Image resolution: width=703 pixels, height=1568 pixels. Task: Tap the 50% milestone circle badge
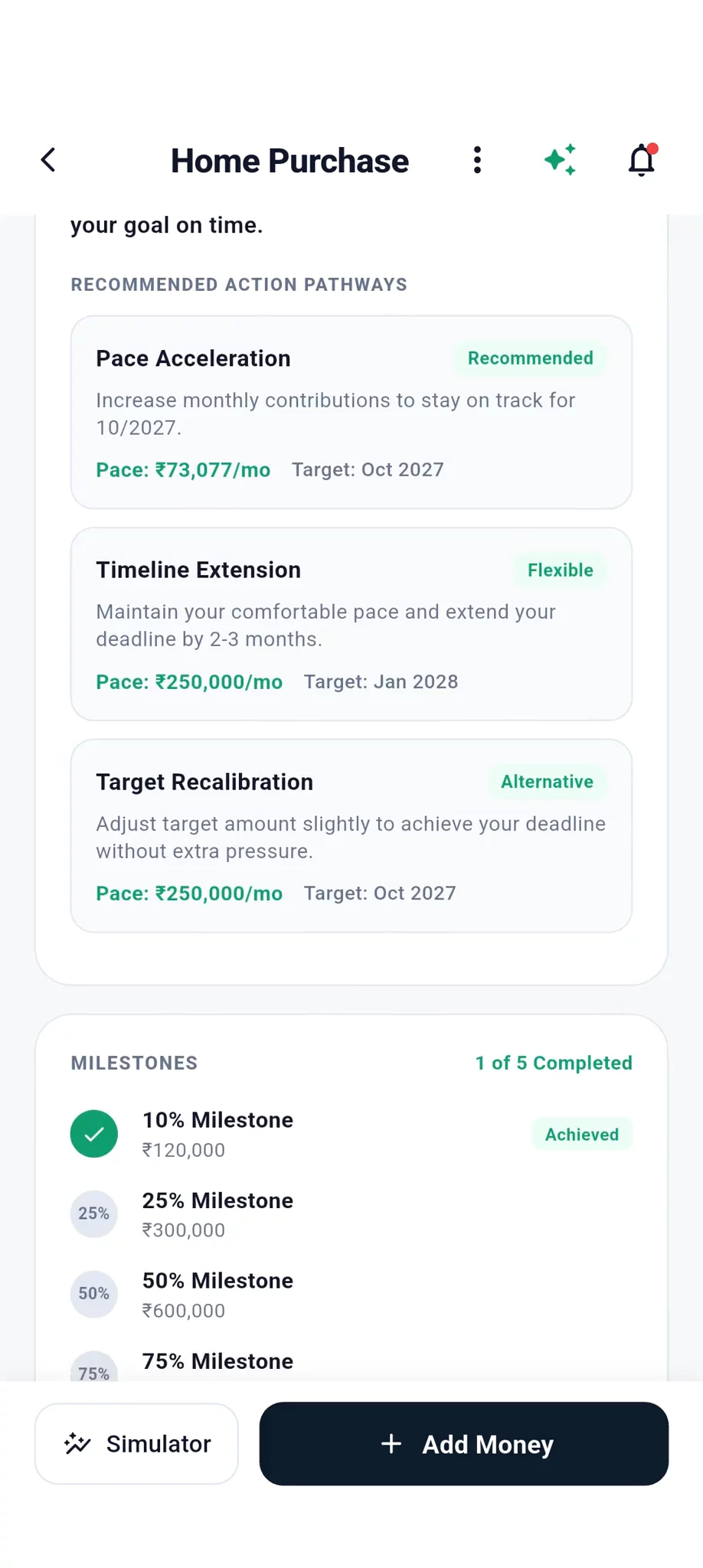pos(94,1294)
